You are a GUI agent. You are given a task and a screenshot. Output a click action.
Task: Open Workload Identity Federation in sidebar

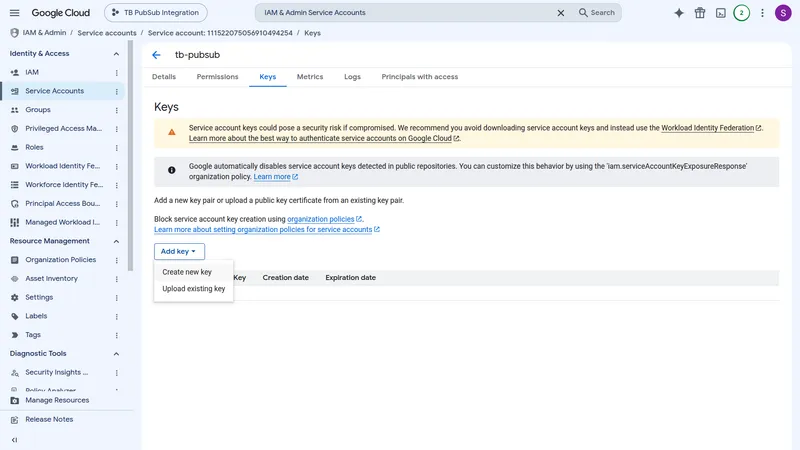[x=62, y=166]
